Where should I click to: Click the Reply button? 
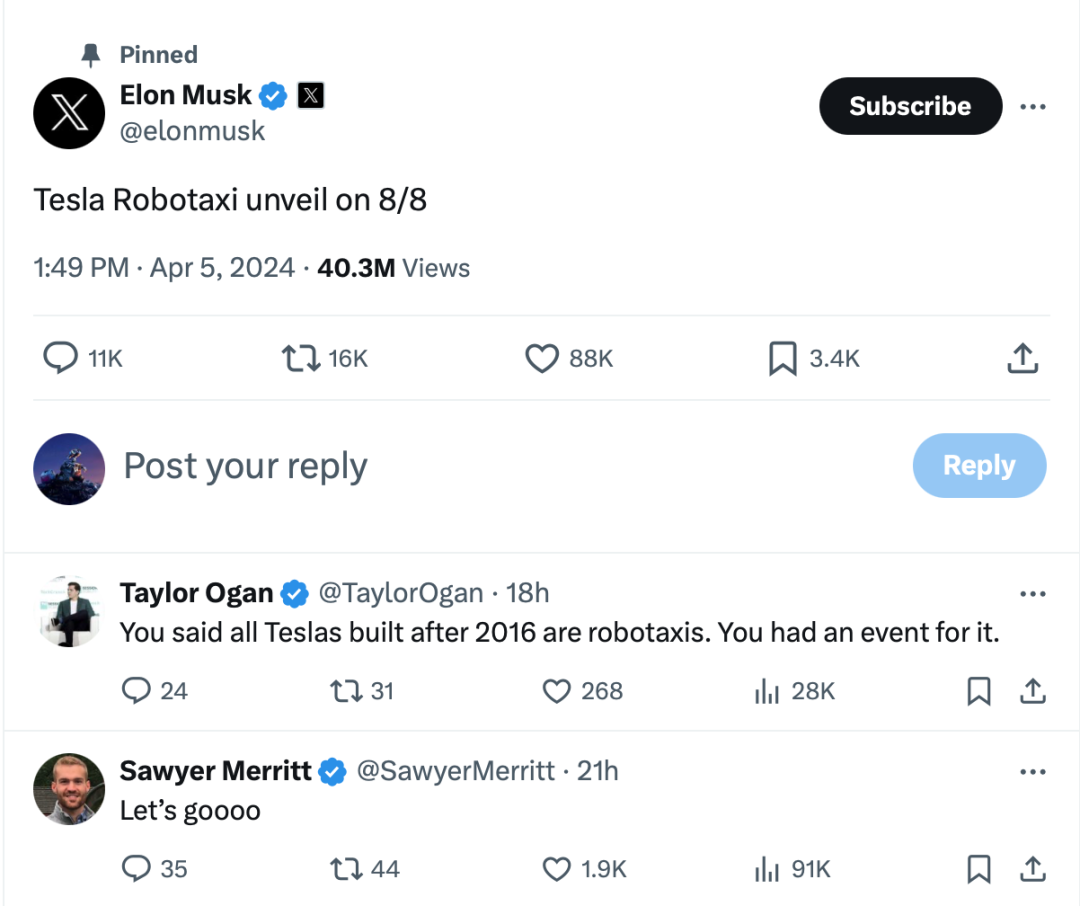click(x=979, y=465)
